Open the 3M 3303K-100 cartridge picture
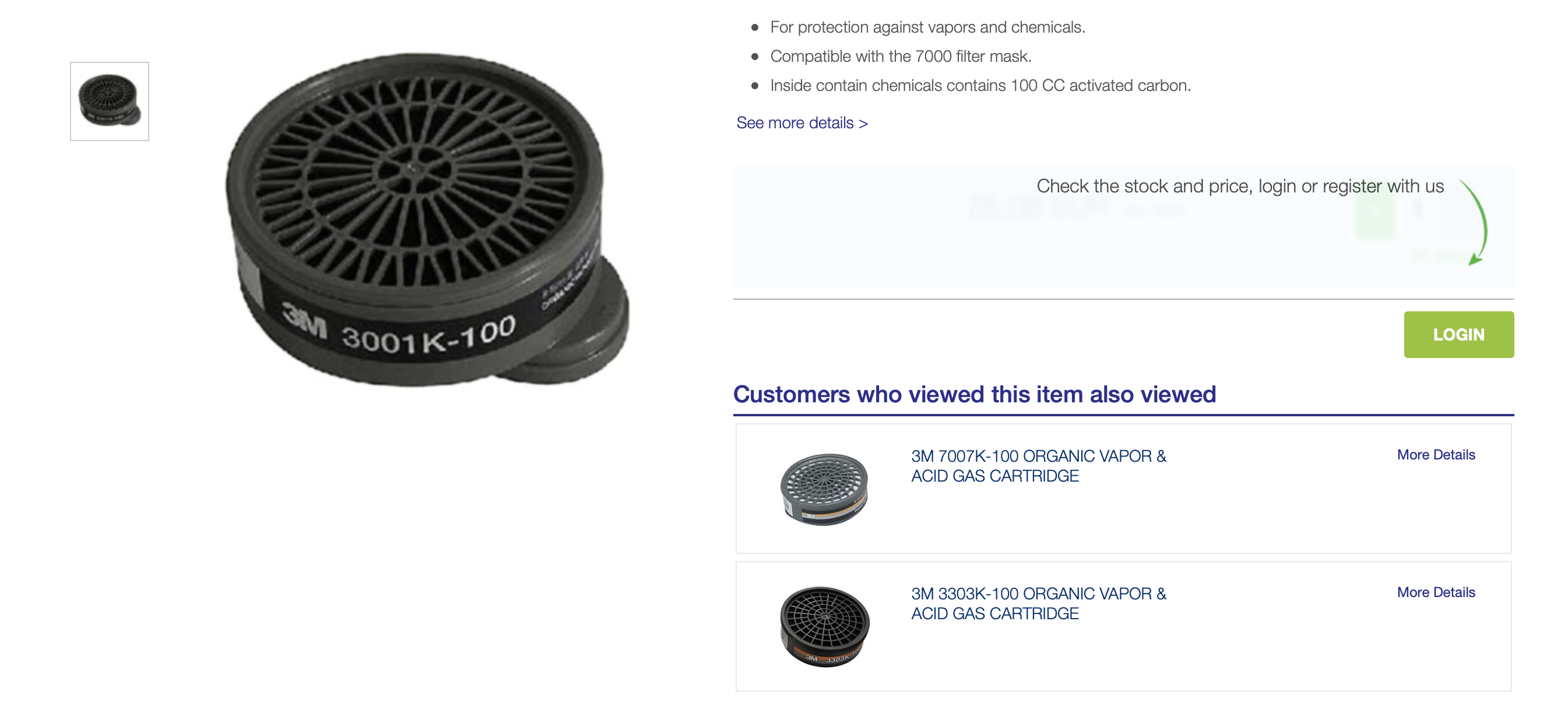 [824, 626]
